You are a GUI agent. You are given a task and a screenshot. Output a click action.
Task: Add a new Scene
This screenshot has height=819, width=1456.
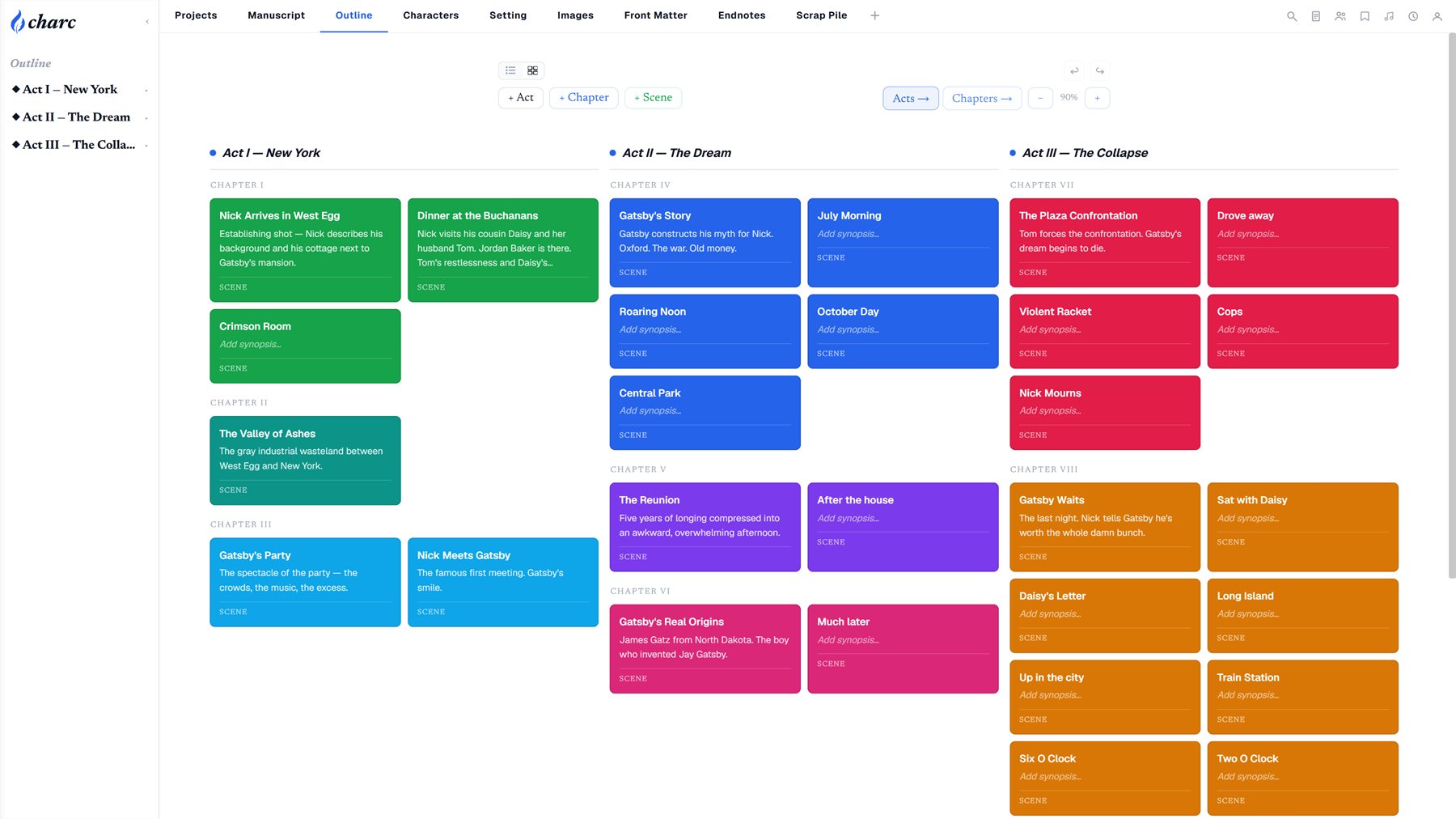click(653, 98)
